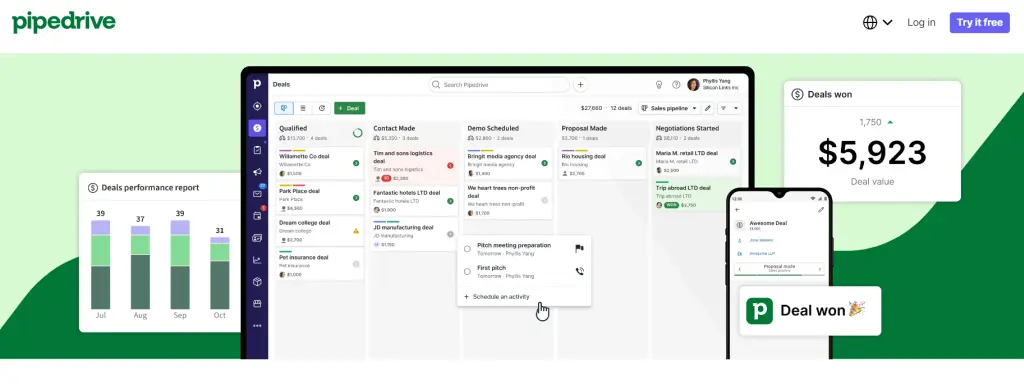Open Leads target icon in the sidebar
Screen dimensions: 1024x384
click(x=257, y=106)
